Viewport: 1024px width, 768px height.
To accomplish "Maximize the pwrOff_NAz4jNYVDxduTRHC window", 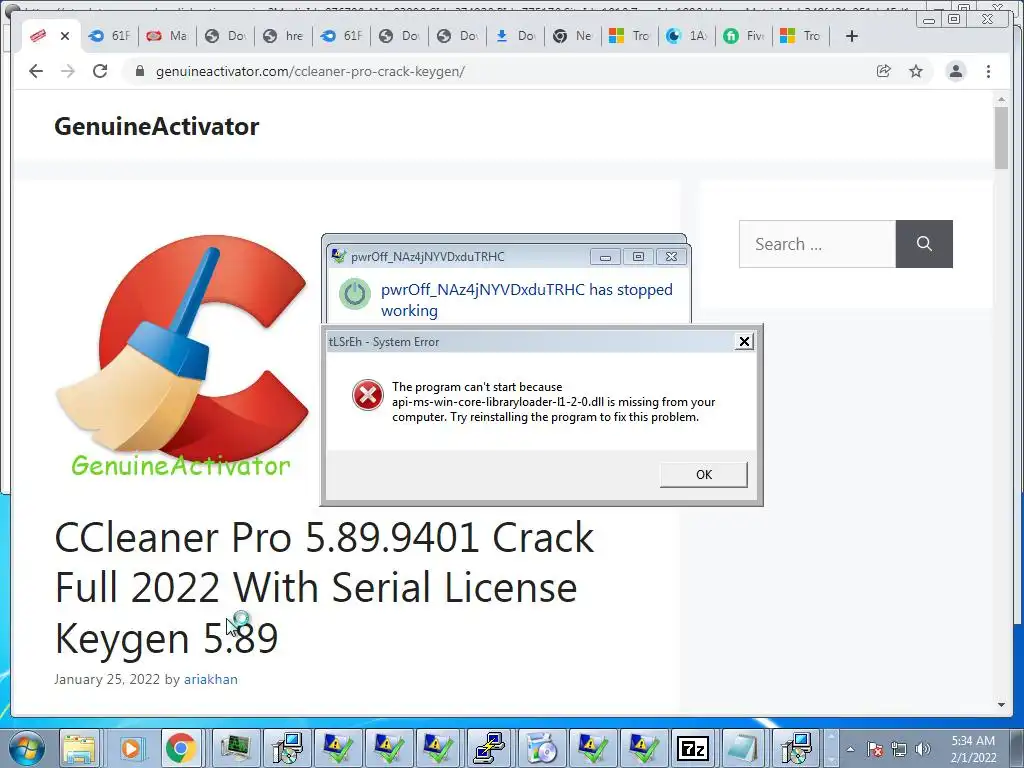I will [x=638, y=257].
